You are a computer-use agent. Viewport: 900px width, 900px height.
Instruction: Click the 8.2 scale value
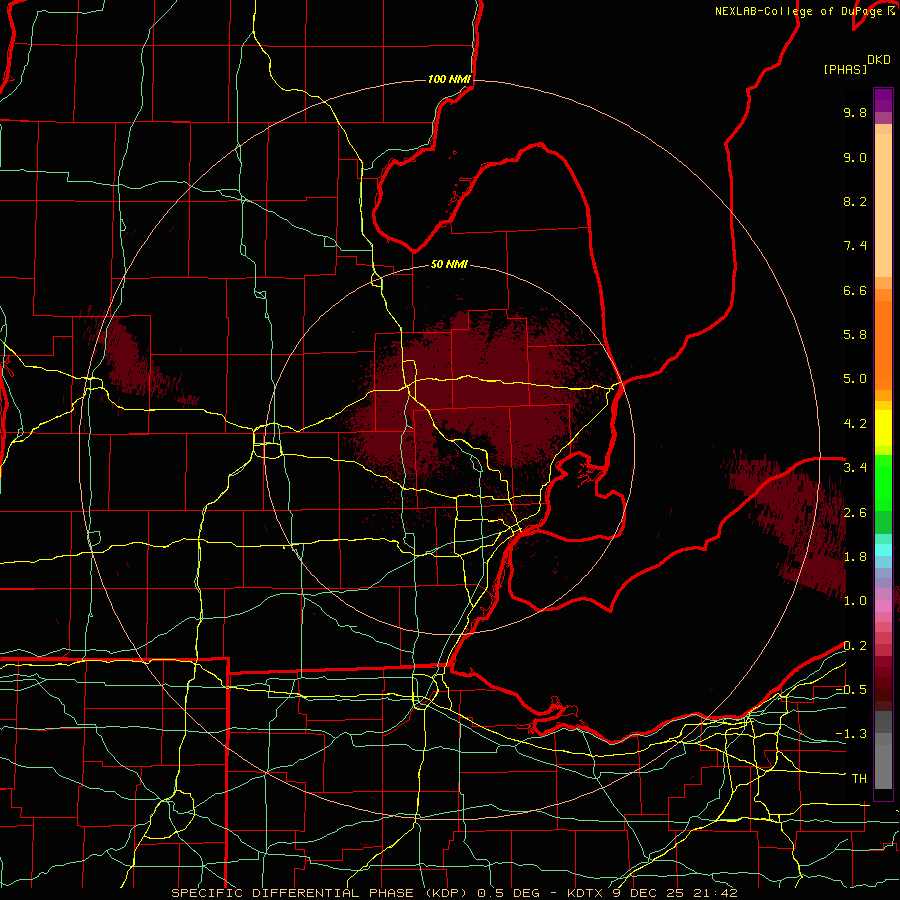(x=855, y=201)
